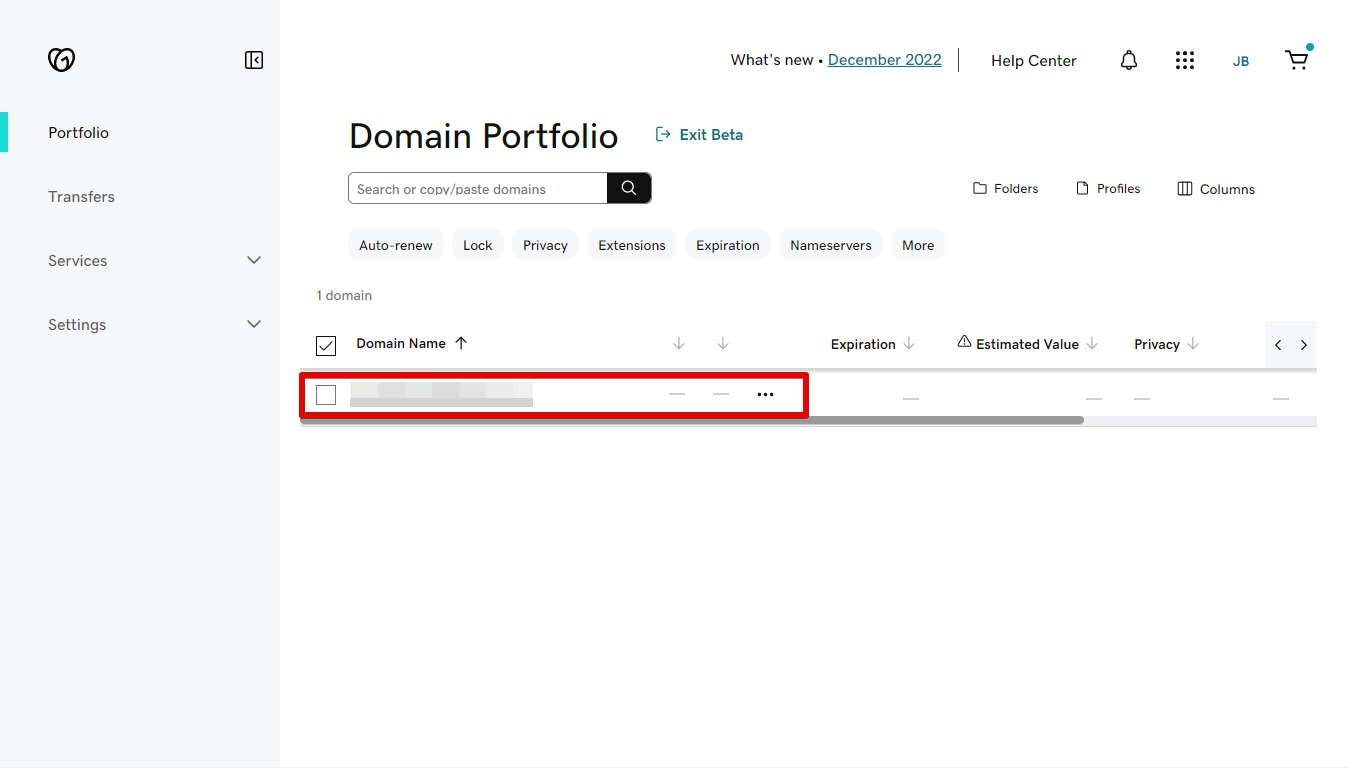Click the search magnifier button
1349x768 pixels.
pos(629,188)
